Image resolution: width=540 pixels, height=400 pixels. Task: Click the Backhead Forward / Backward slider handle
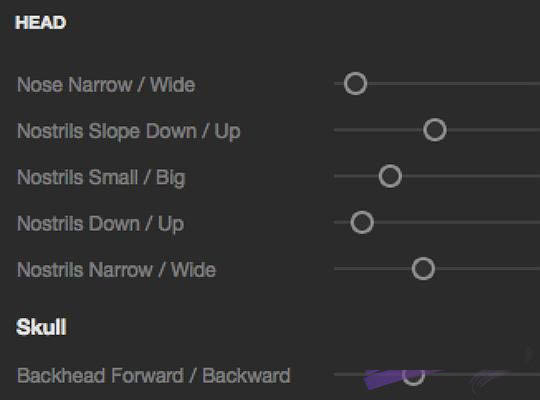413,374
